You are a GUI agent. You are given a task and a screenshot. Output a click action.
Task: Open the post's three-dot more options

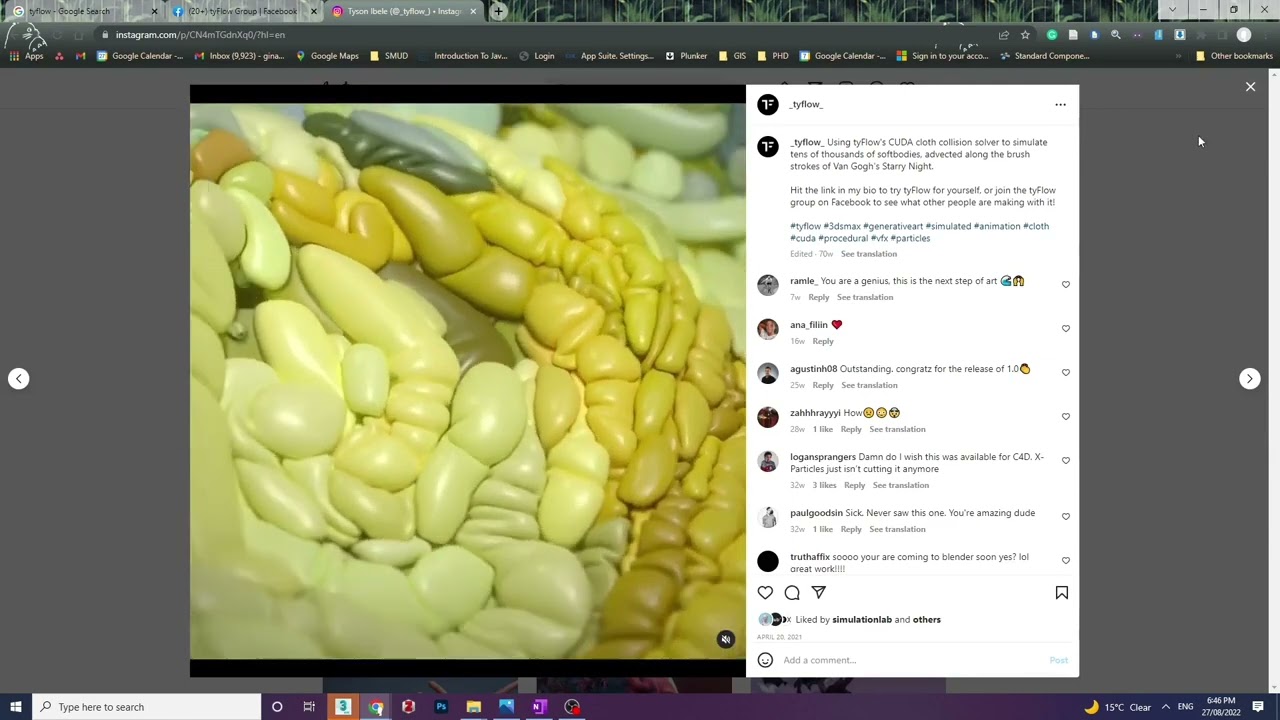point(1060,104)
